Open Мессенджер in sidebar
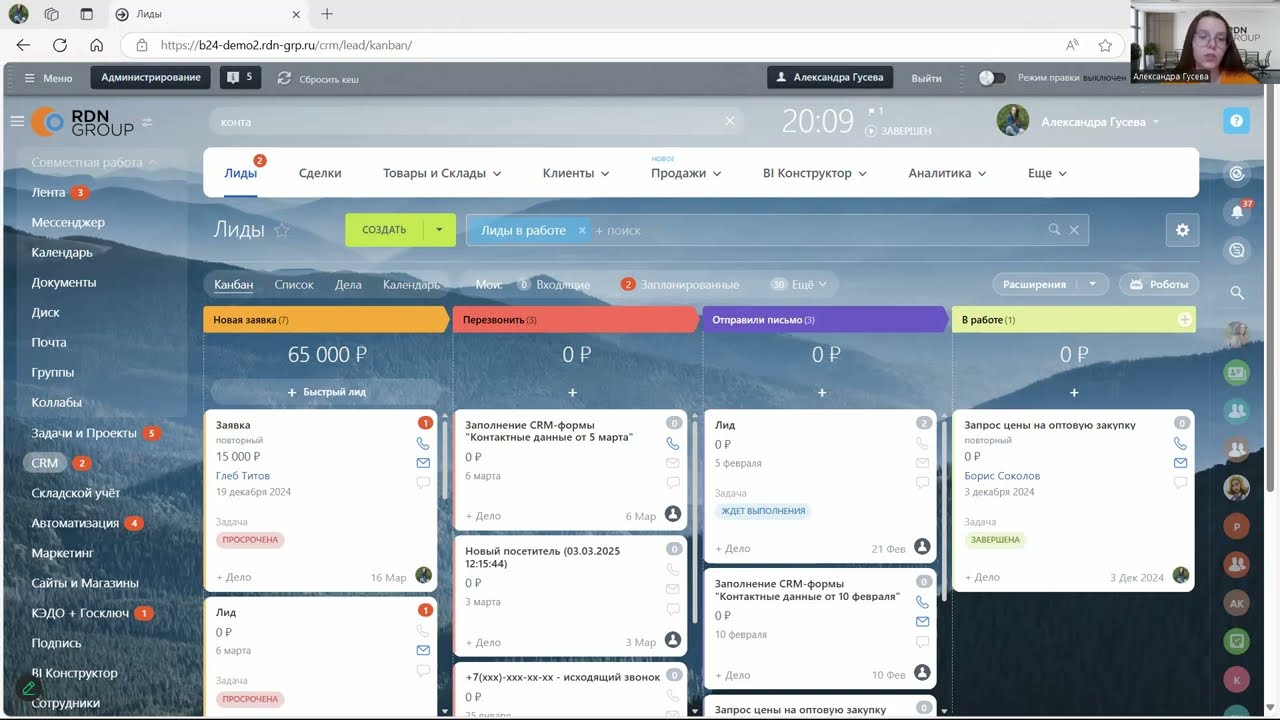The width and height of the screenshot is (1280, 720). click(68, 222)
